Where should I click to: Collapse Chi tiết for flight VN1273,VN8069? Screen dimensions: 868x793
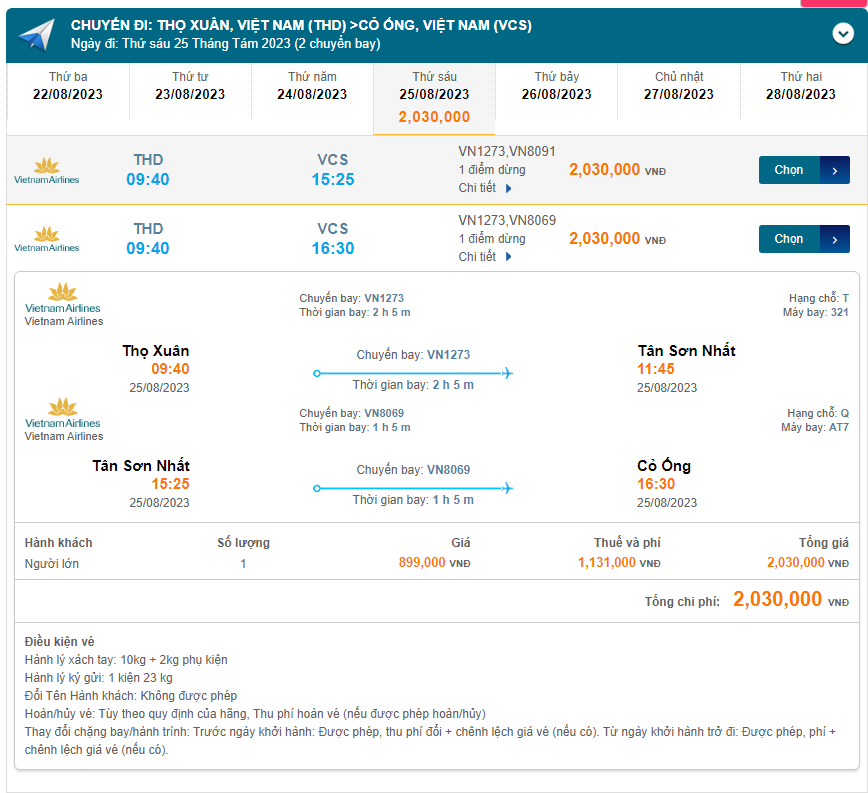(x=485, y=257)
